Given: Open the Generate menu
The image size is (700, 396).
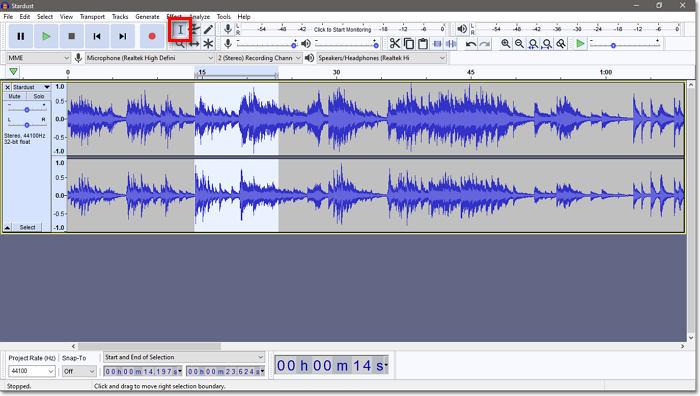Looking at the screenshot, I should pyautogui.click(x=147, y=17).
